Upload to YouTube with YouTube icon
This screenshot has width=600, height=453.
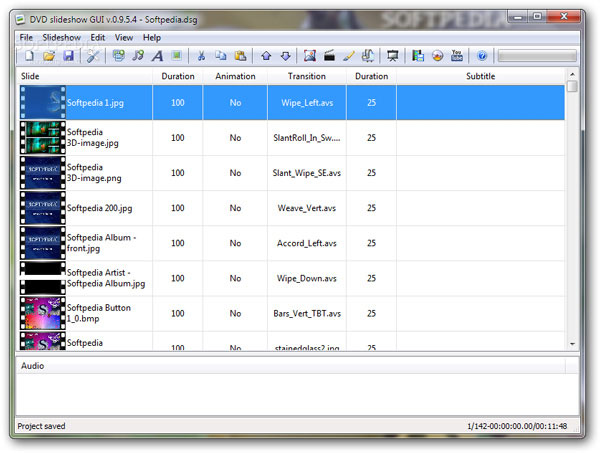(457, 56)
